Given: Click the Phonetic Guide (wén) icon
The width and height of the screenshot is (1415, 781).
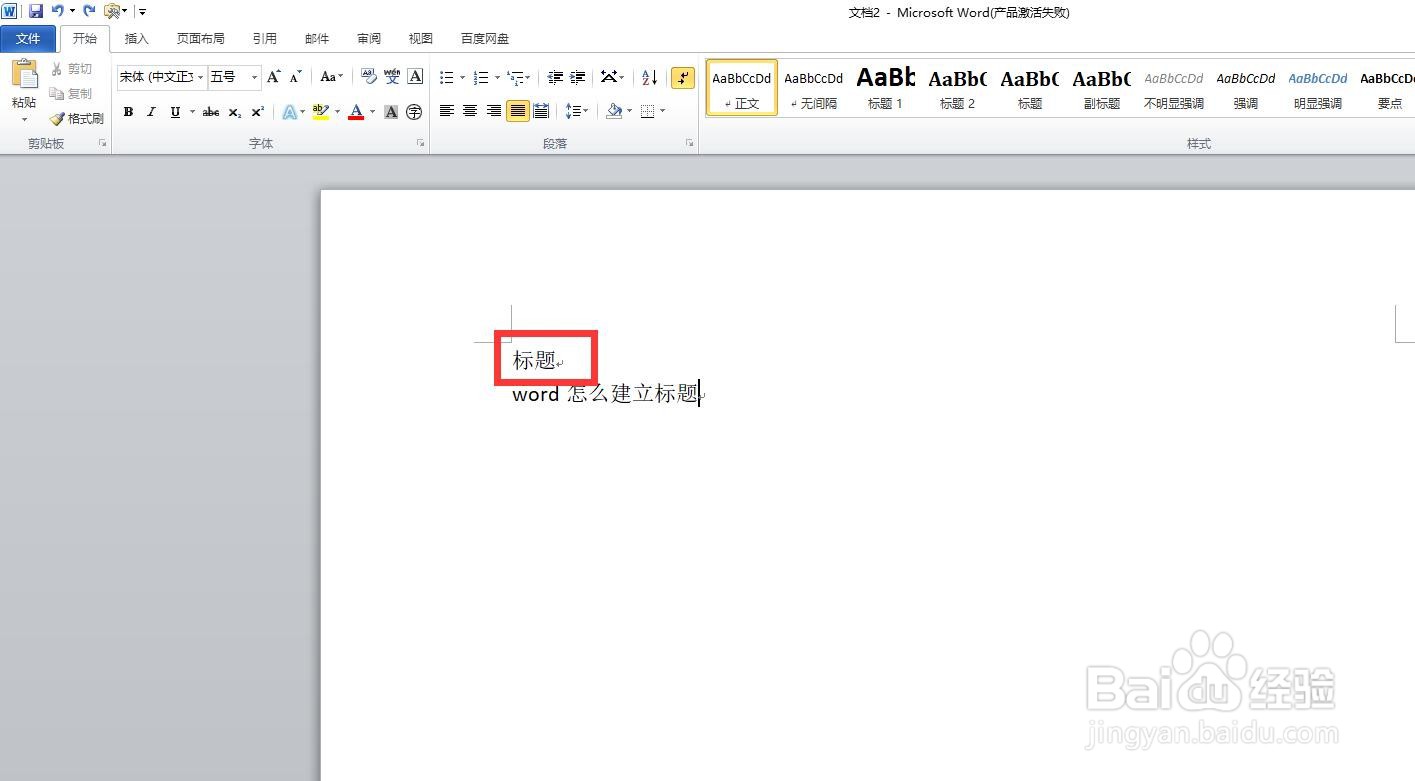Looking at the screenshot, I should (x=392, y=77).
